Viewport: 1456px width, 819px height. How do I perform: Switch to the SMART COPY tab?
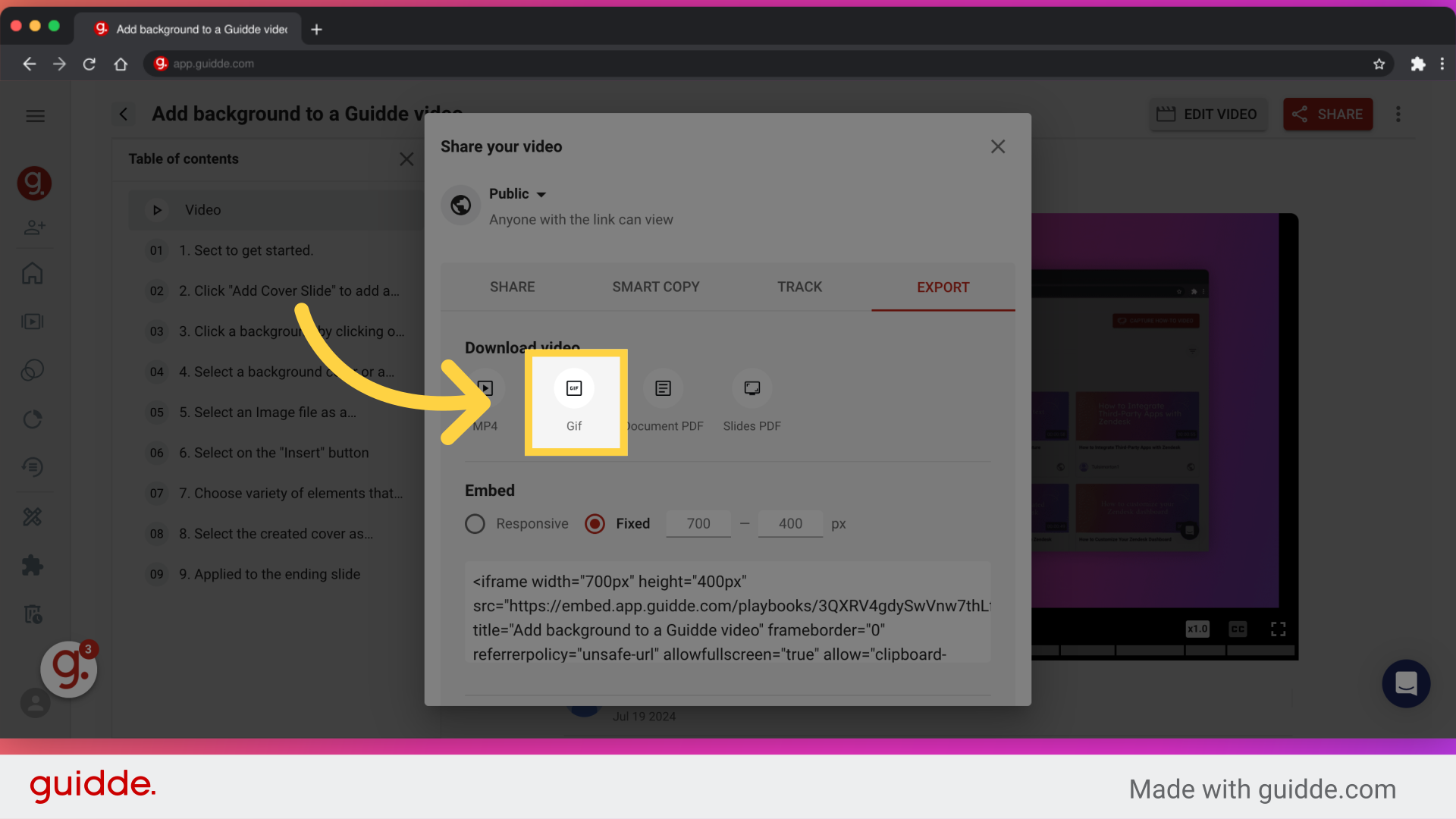pyautogui.click(x=655, y=287)
